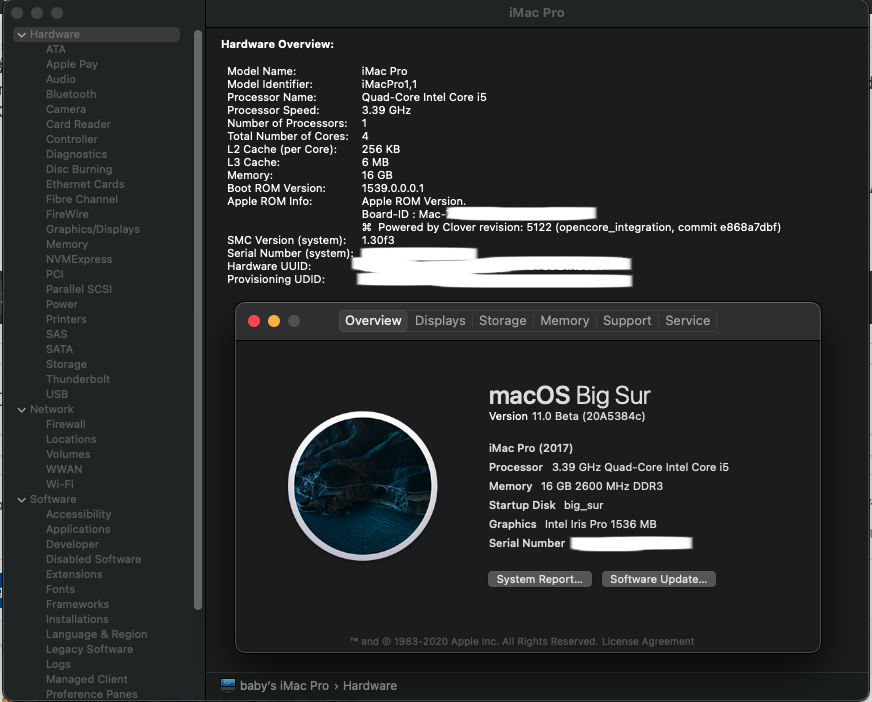Select Memory in the sidebar list

point(67,244)
